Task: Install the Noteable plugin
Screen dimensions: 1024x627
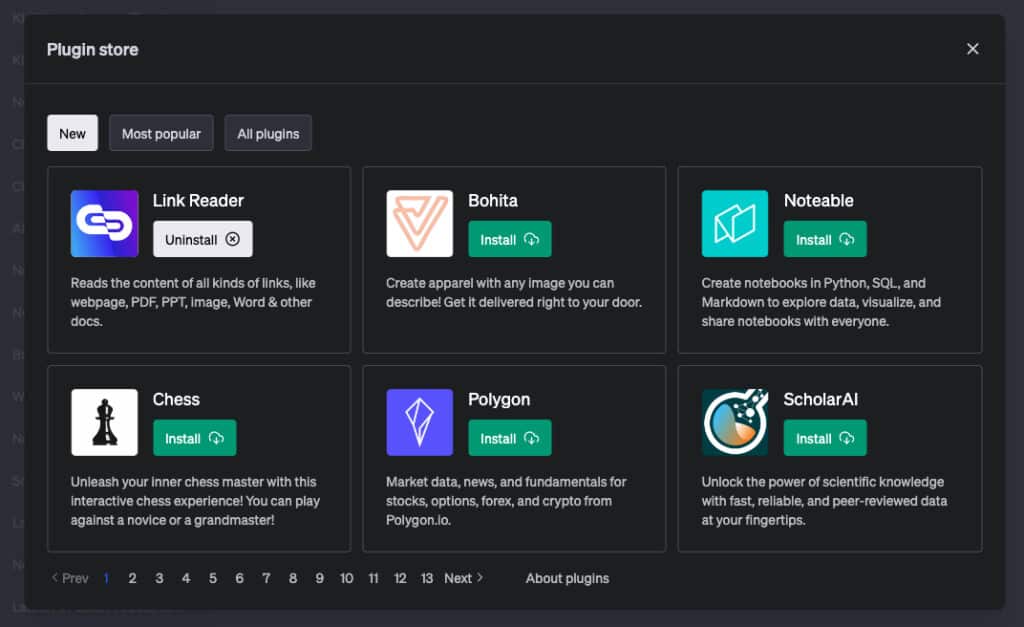Action: (x=825, y=239)
